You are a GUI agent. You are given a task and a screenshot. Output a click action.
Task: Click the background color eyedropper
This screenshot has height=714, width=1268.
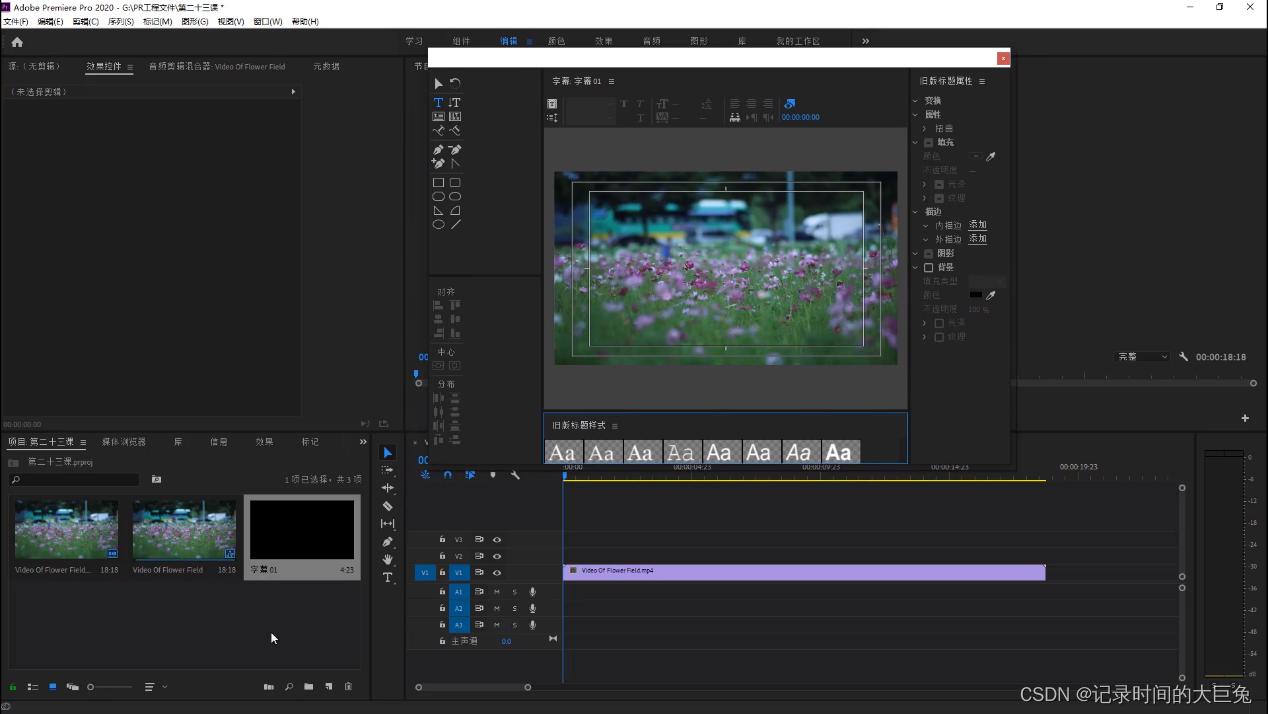pos(991,296)
